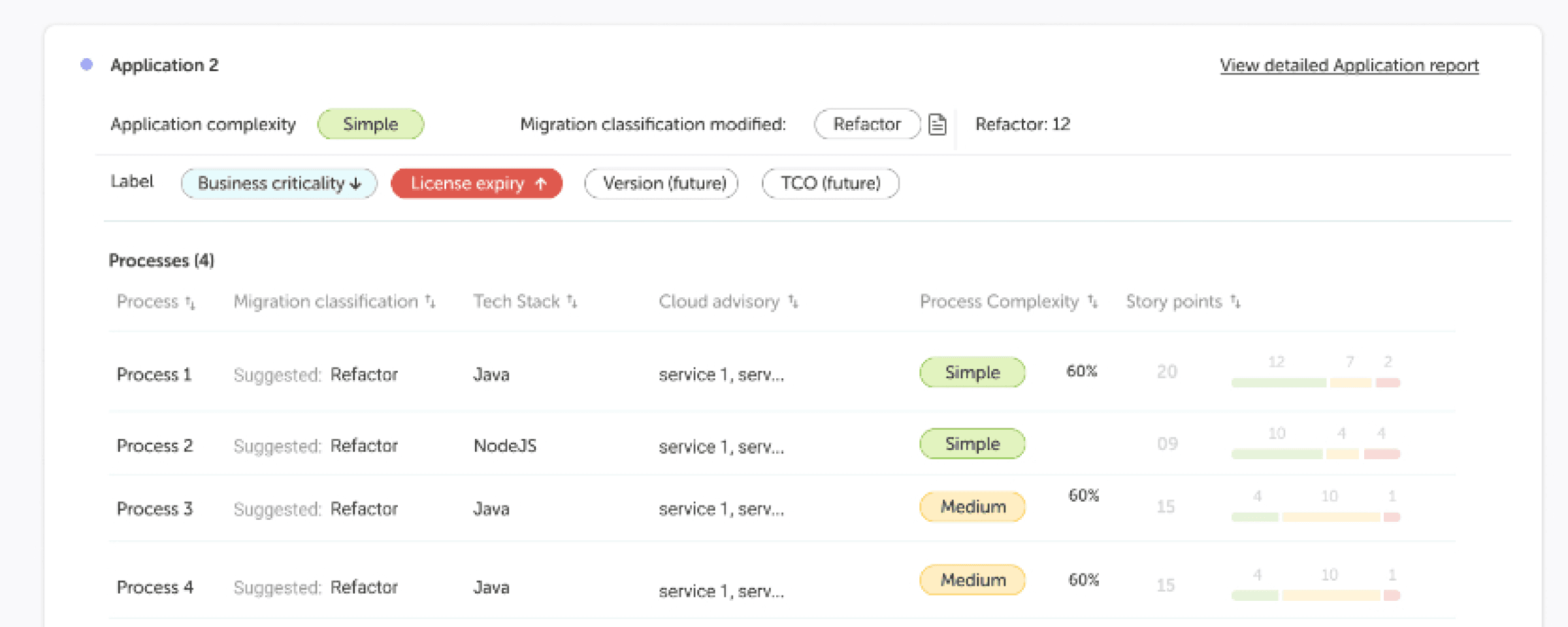Sort by Story points column arrows
The image size is (1568, 627).
click(1235, 302)
